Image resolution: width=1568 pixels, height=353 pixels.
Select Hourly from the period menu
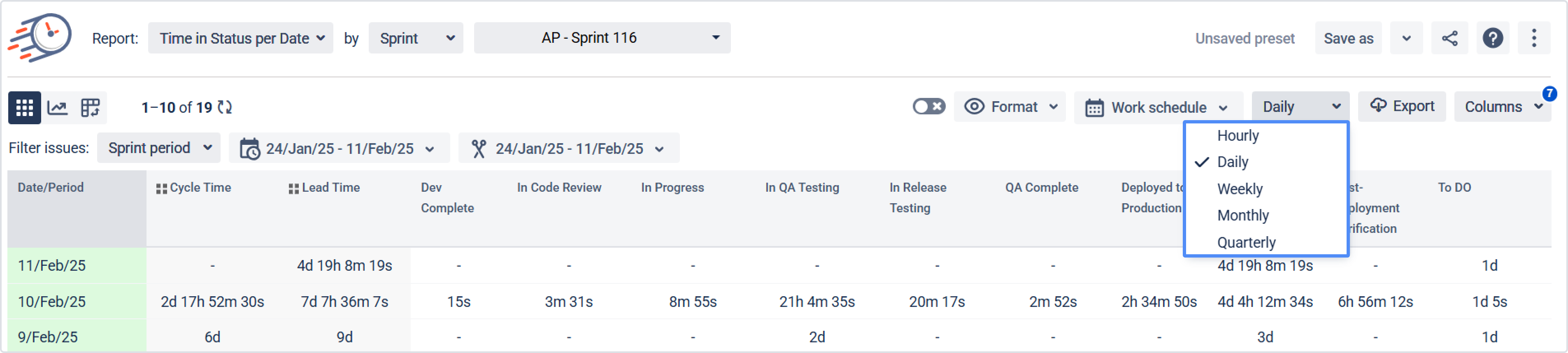(1238, 136)
